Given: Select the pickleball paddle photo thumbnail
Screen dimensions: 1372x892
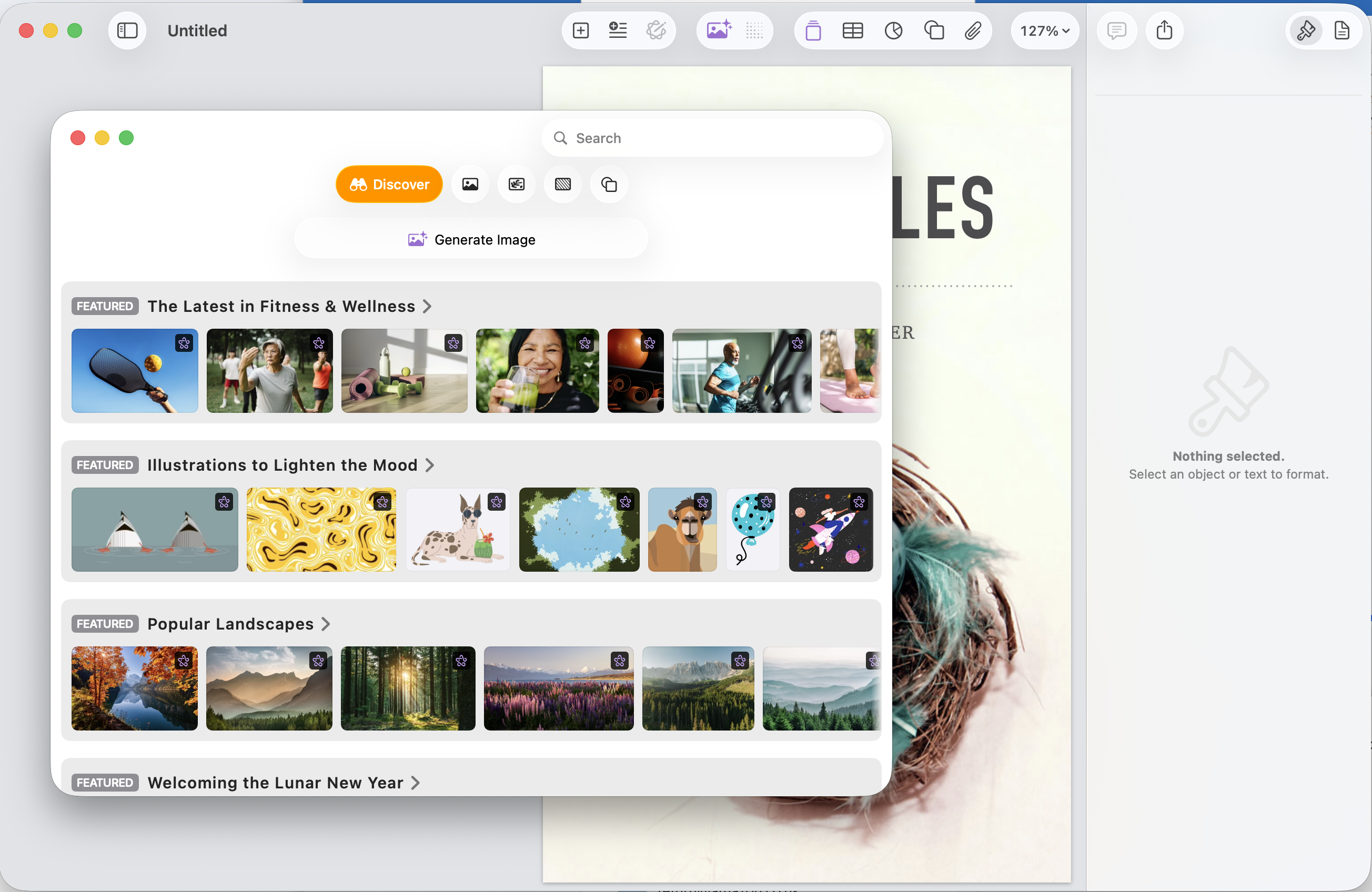Looking at the screenshot, I should (x=134, y=371).
